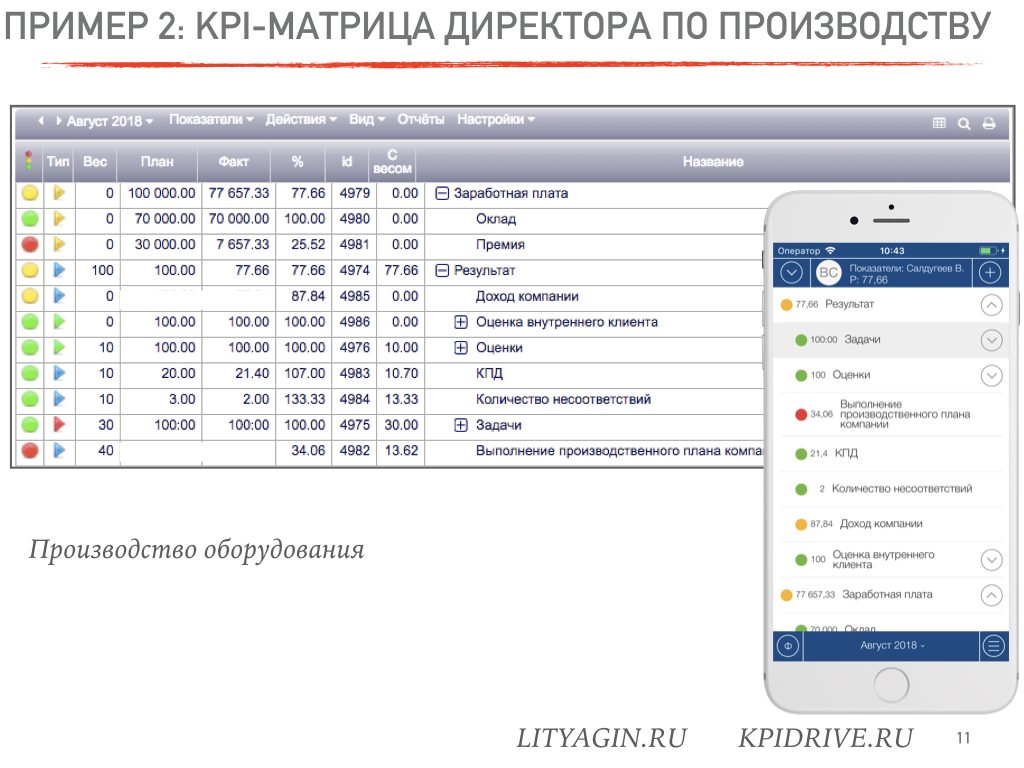Screen dimensions: 1024x768
Task: Select the Премия row name
Action: pyautogui.click(x=500, y=245)
